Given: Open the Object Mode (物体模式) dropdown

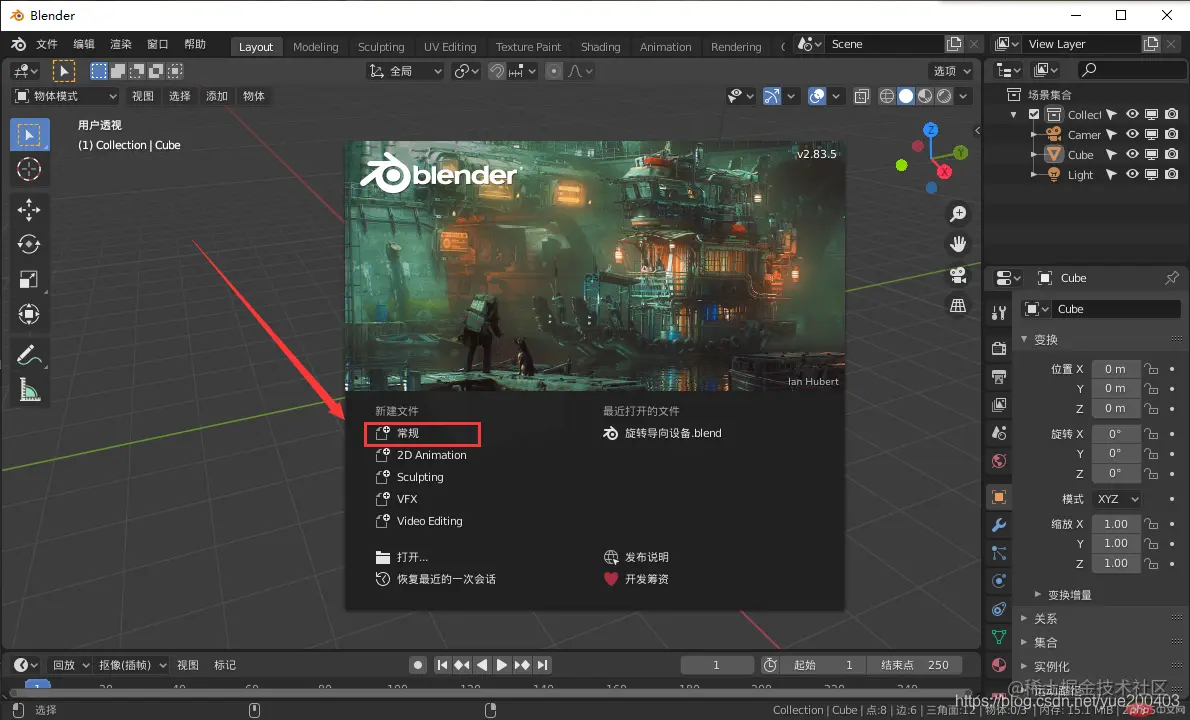Looking at the screenshot, I should (66, 96).
